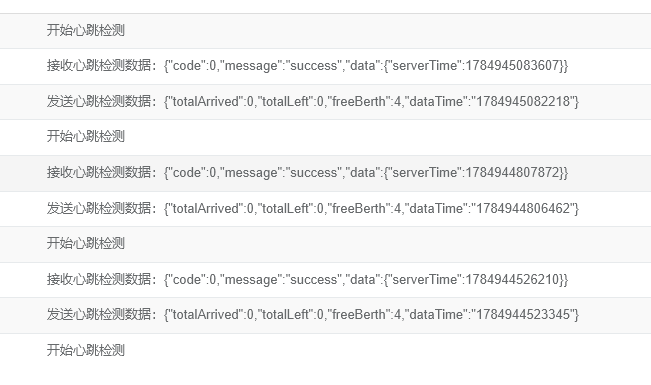Click the 发送心跳检测数据 label in the first sent row
This screenshot has width=651, height=385.
[x=99, y=101]
